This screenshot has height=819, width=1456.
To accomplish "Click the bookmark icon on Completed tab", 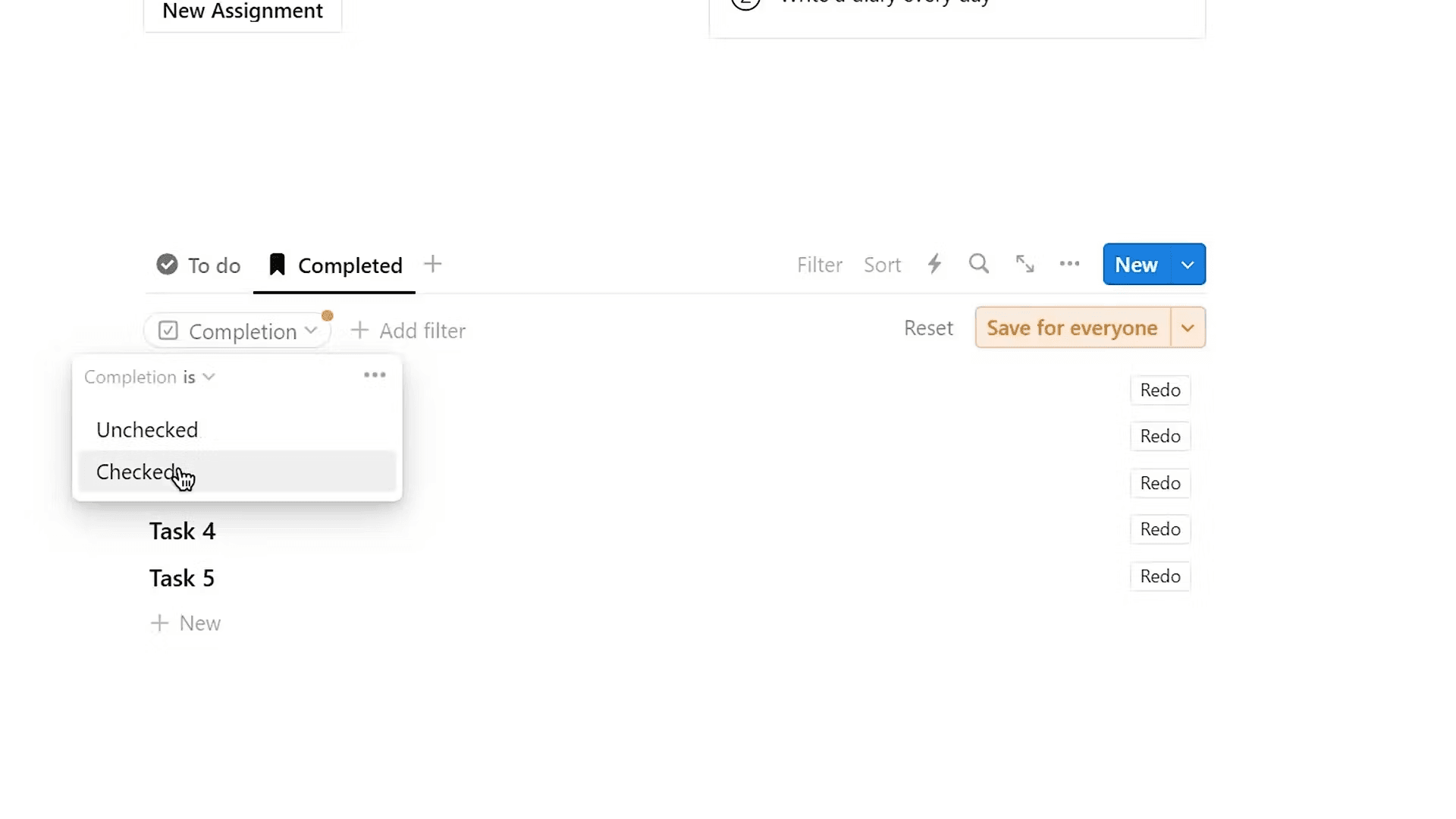I will (277, 265).
